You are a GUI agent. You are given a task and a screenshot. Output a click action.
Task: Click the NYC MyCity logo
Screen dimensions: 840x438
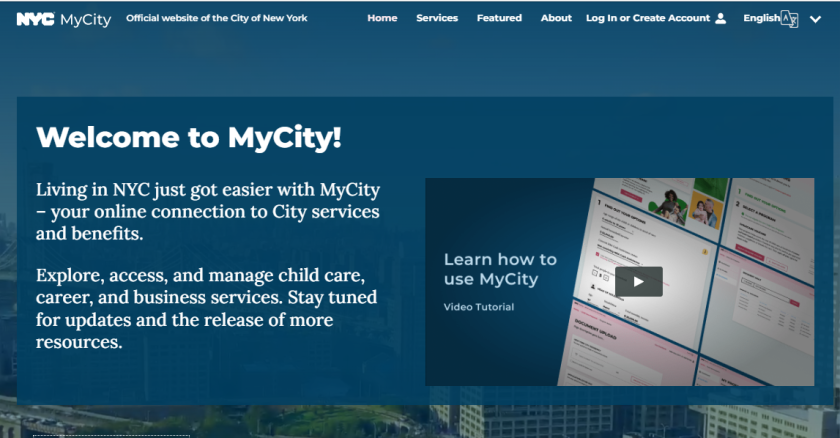pos(64,19)
